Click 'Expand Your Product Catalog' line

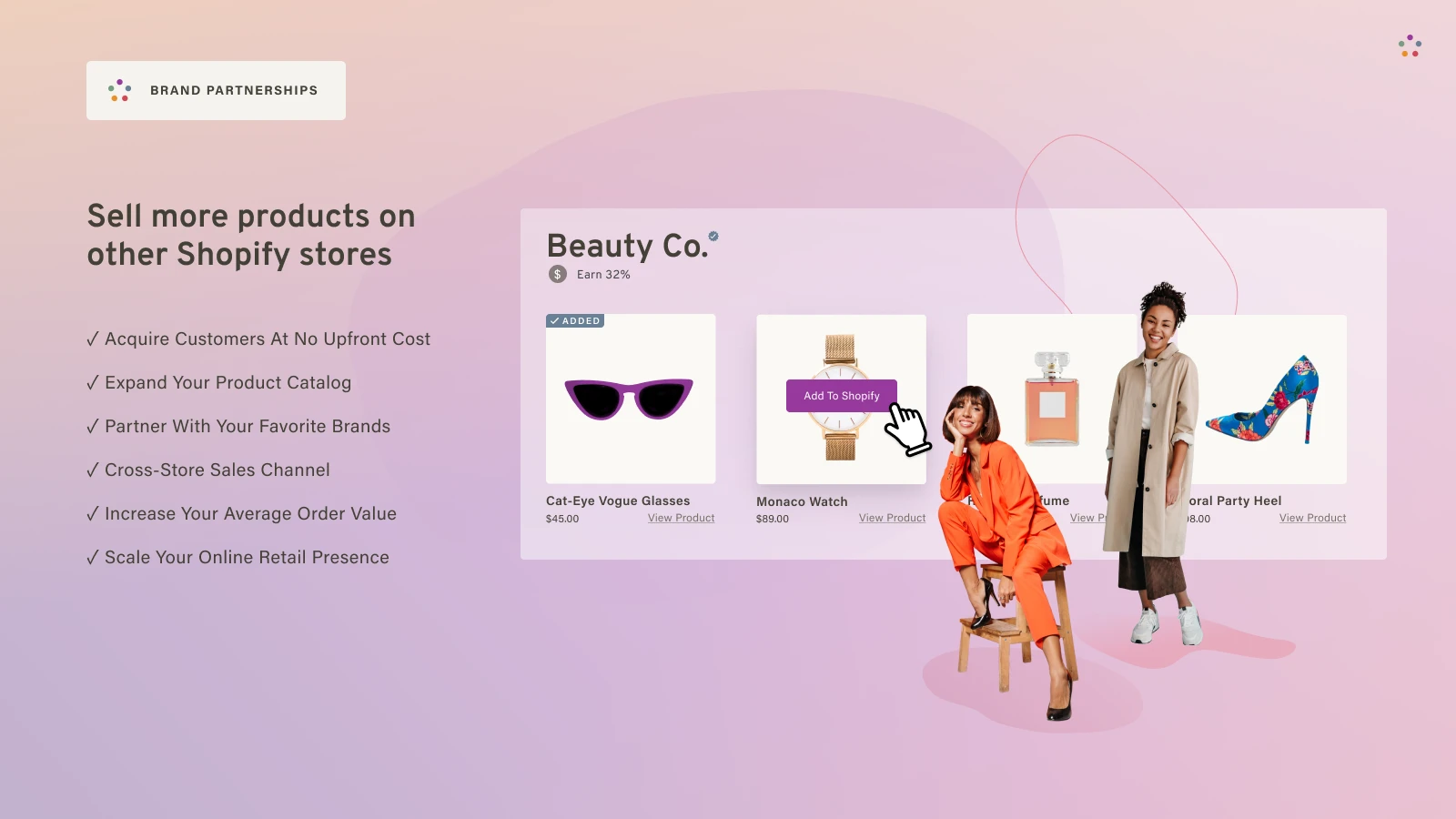219,382
